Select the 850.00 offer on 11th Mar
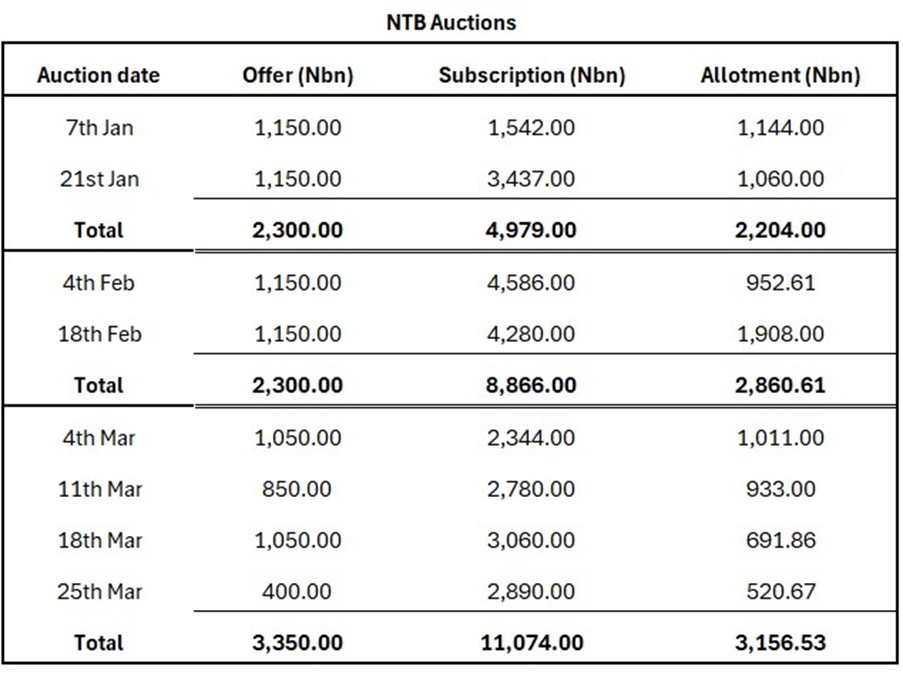Viewport: 903px width, 683px height. coord(298,489)
